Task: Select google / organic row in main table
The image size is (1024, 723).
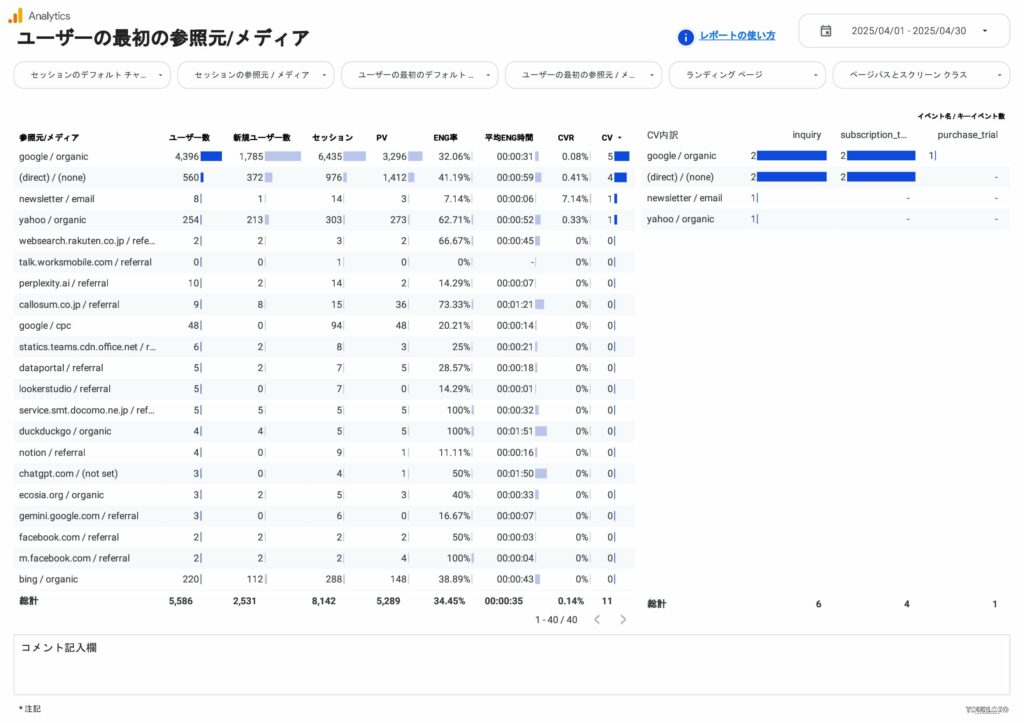Action: coord(325,157)
